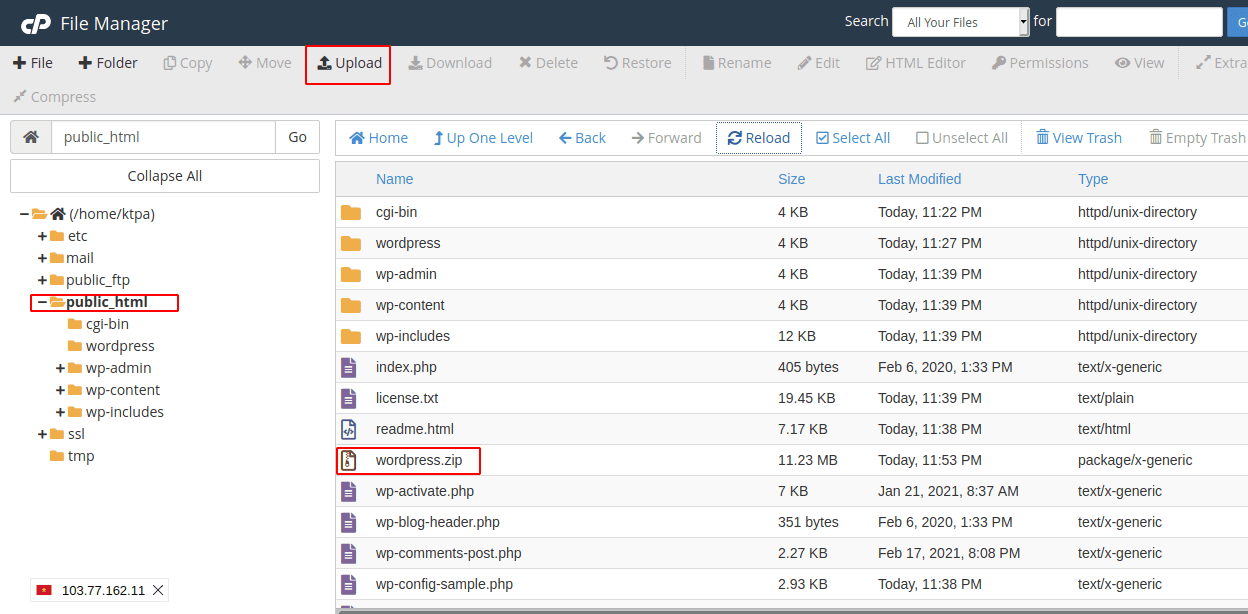Viewport: 1248px width, 614px height.
Task: Click the Delete toolbar button
Action: (548, 63)
